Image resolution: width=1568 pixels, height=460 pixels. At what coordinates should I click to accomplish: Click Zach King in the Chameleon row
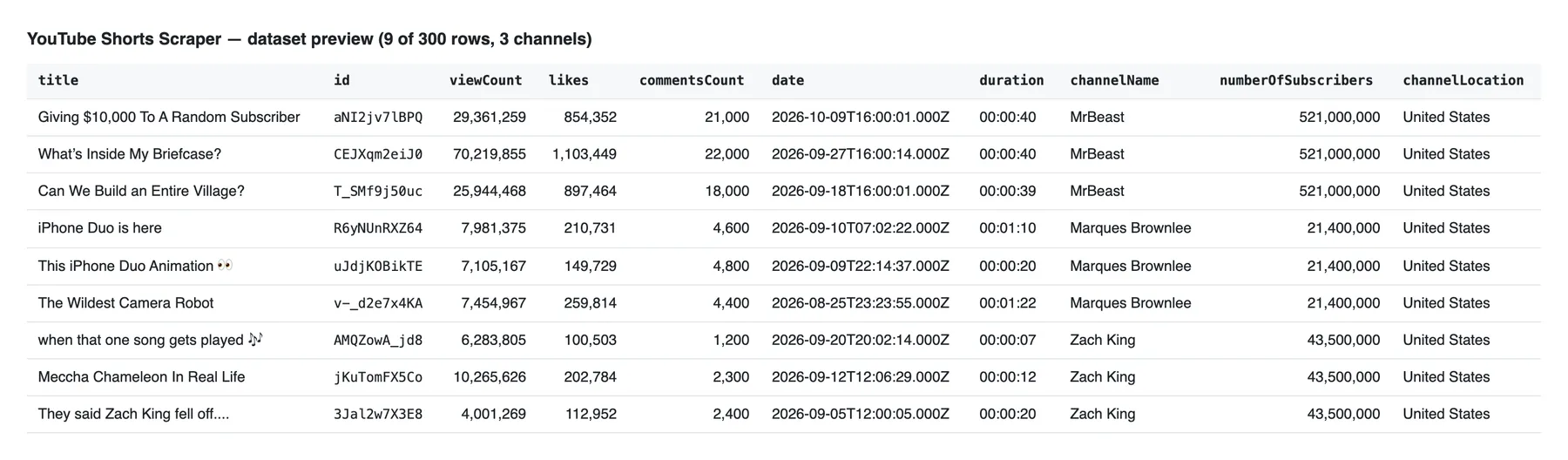(1103, 377)
